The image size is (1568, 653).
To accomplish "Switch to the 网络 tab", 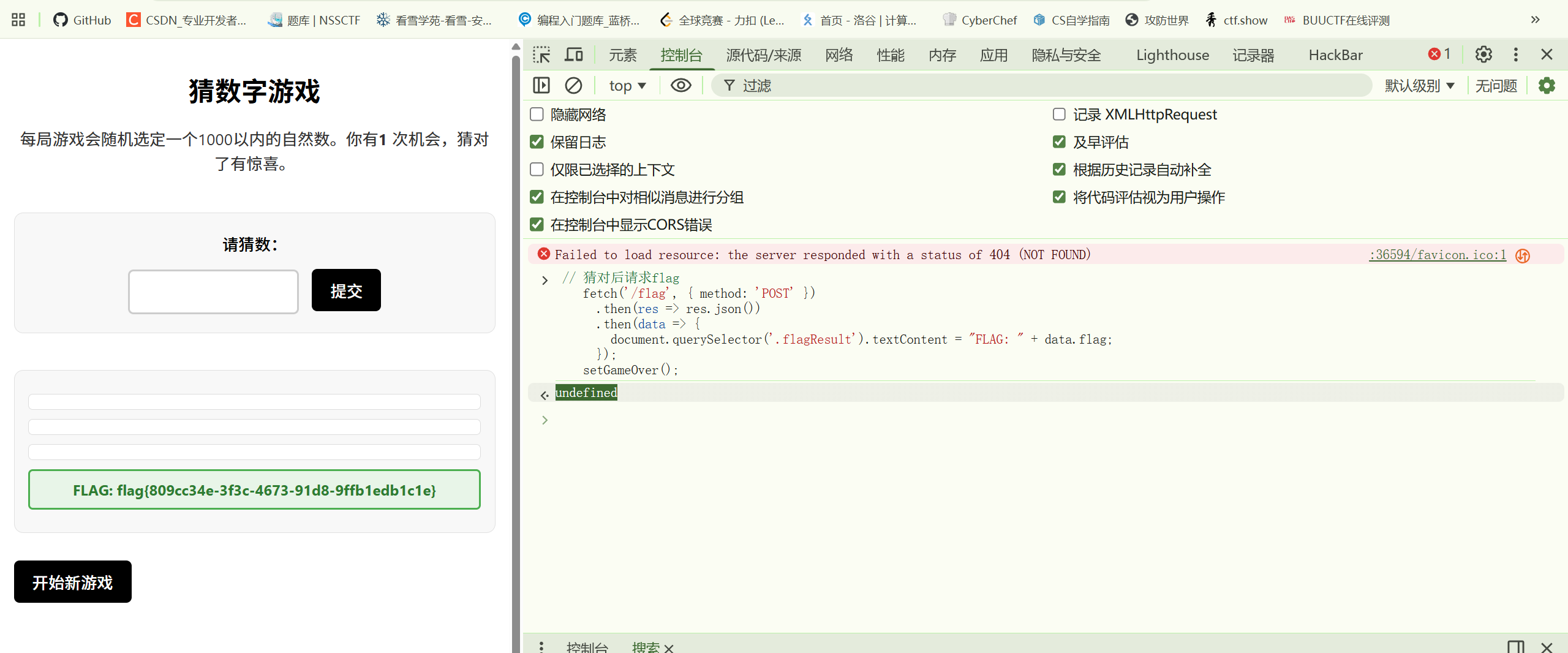I will point(839,55).
